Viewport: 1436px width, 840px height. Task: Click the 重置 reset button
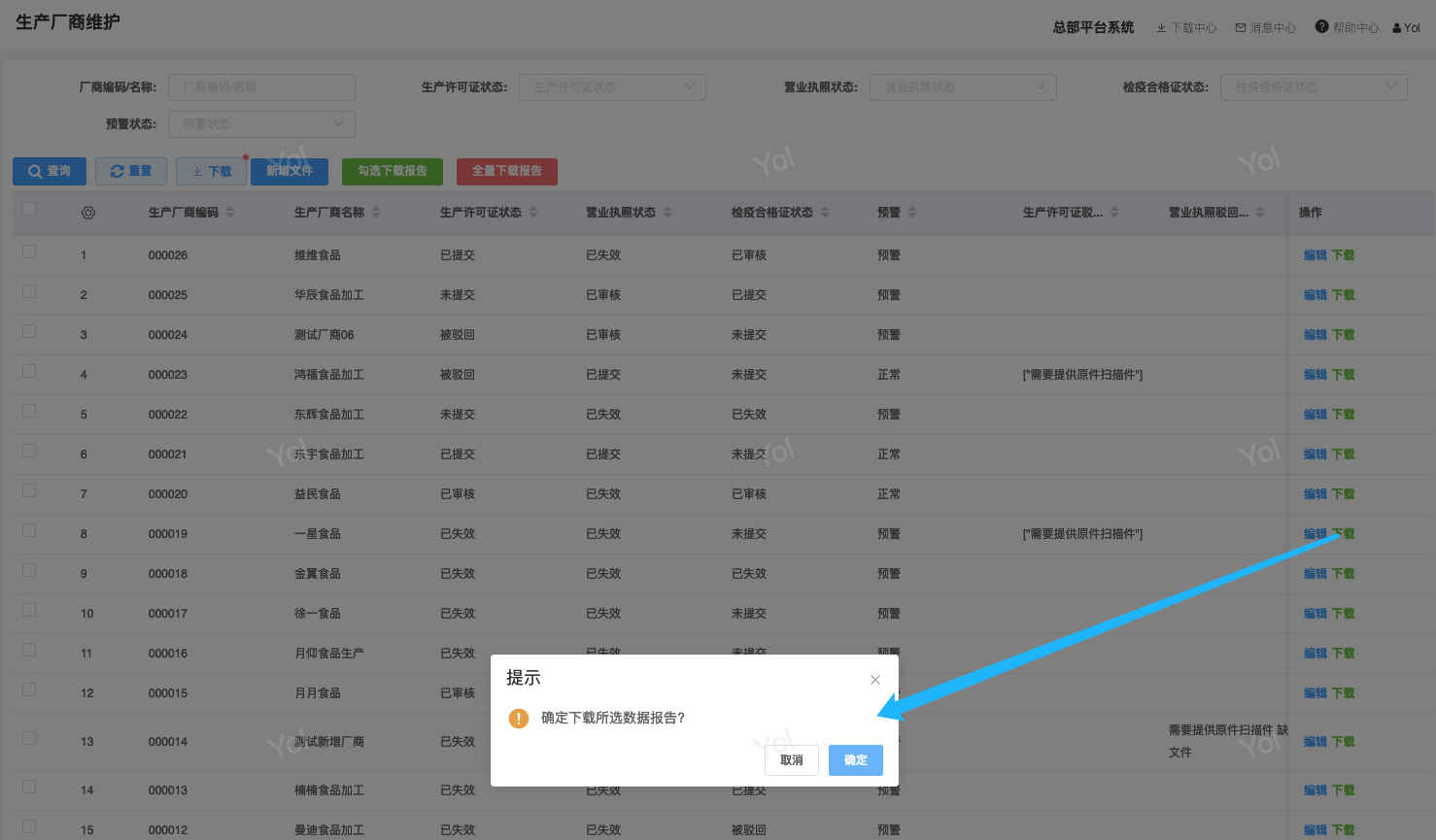tap(131, 171)
